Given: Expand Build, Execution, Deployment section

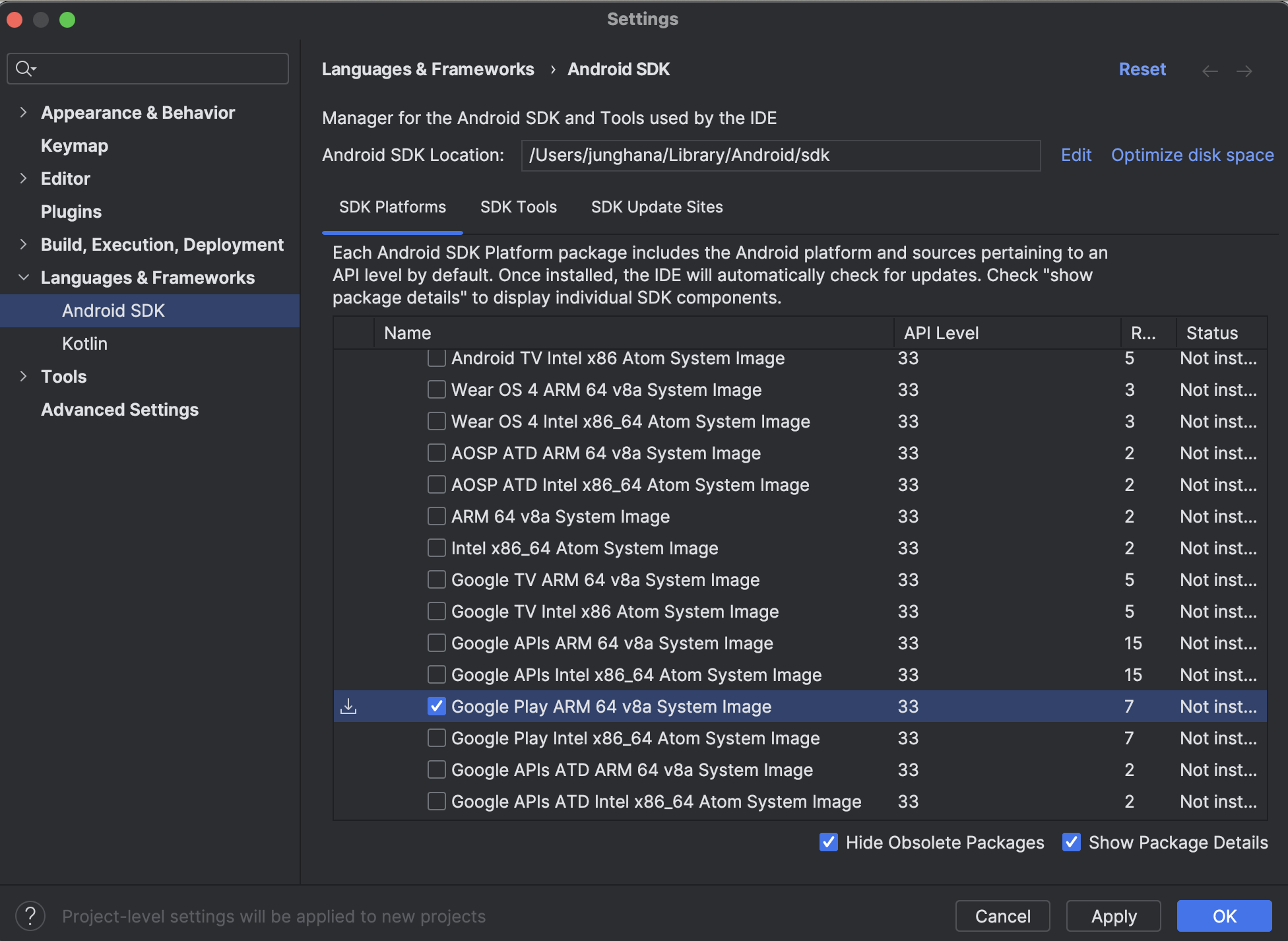Looking at the screenshot, I should pyautogui.click(x=23, y=245).
